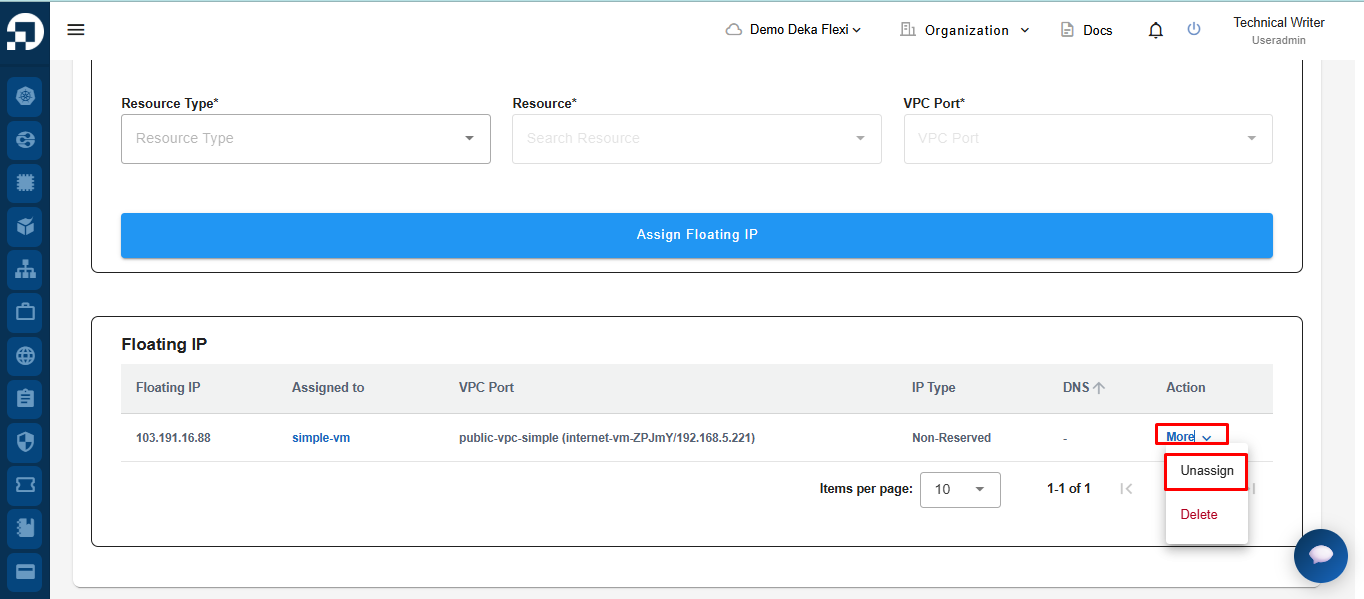Screen dimensions: 1364x599
Task: Open the chat support bubble
Action: (1320, 555)
